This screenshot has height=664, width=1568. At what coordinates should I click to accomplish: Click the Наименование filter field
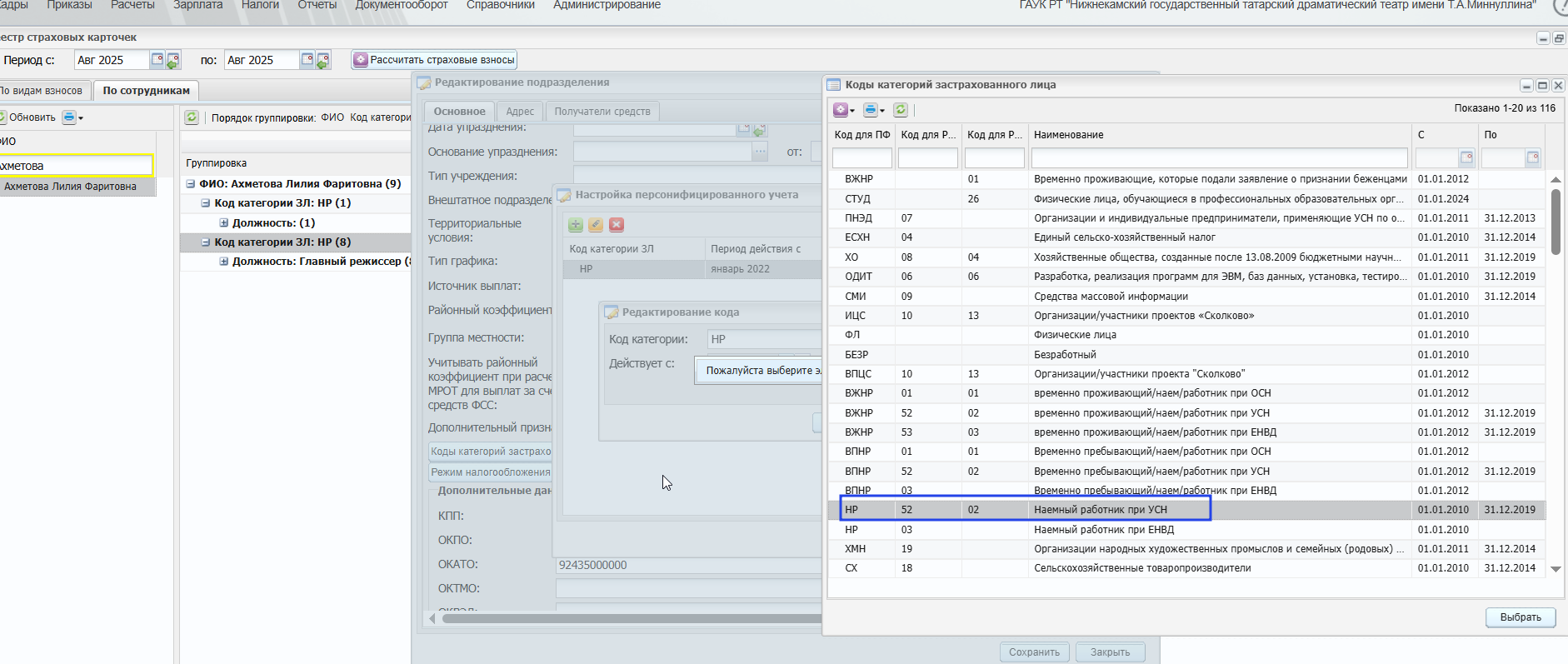(x=1219, y=158)
